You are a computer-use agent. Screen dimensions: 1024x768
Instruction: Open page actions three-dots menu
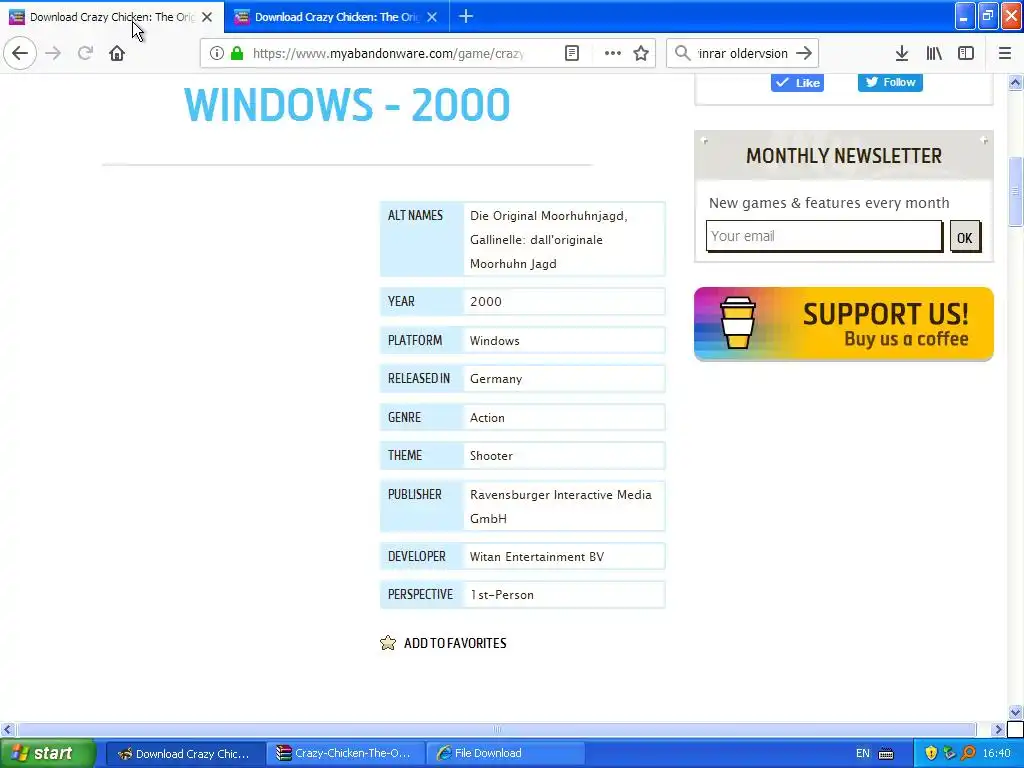point(613,53)
